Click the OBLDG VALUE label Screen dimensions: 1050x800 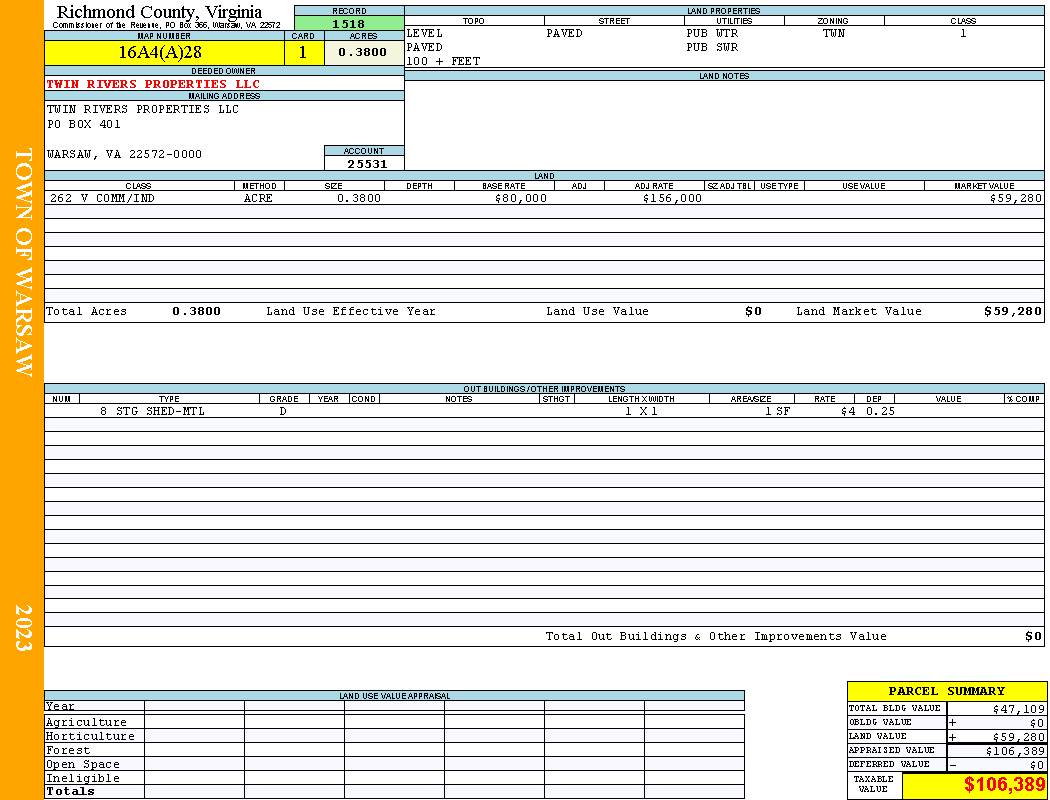(x=880, y=722)
